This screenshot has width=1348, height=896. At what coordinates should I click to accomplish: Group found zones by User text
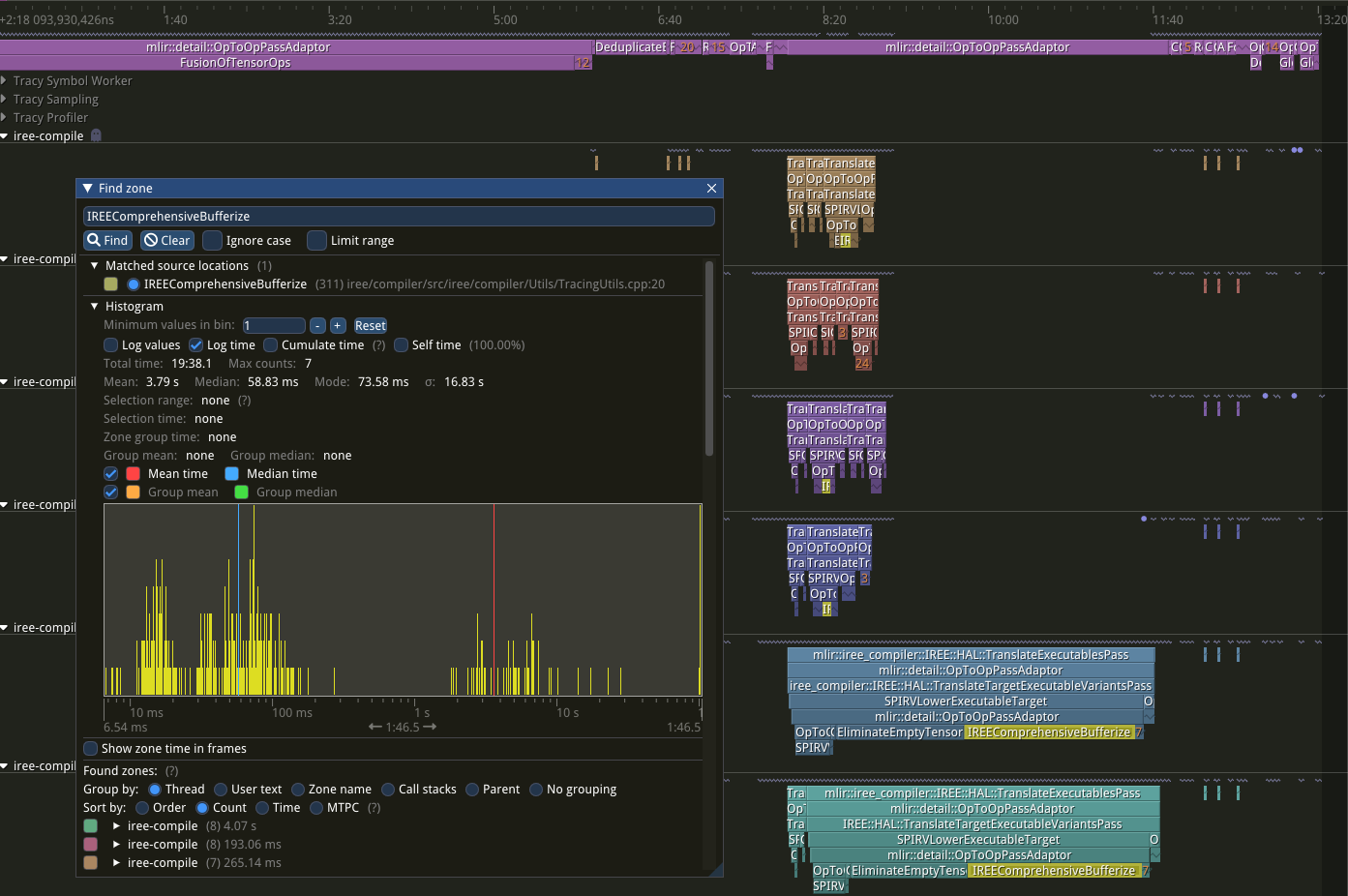pos(221,789)
